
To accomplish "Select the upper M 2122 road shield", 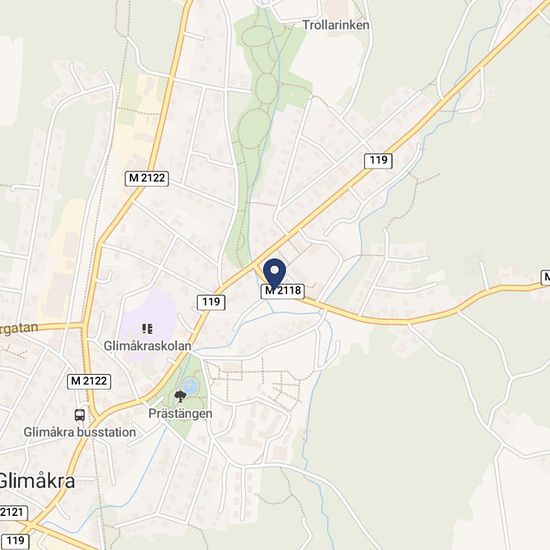I will 147,178.
